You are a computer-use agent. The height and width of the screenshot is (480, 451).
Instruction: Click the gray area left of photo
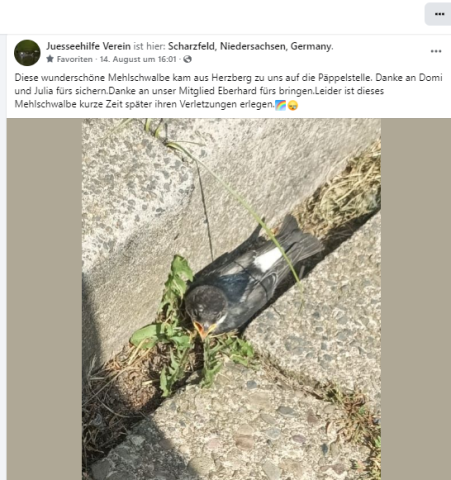44,299
